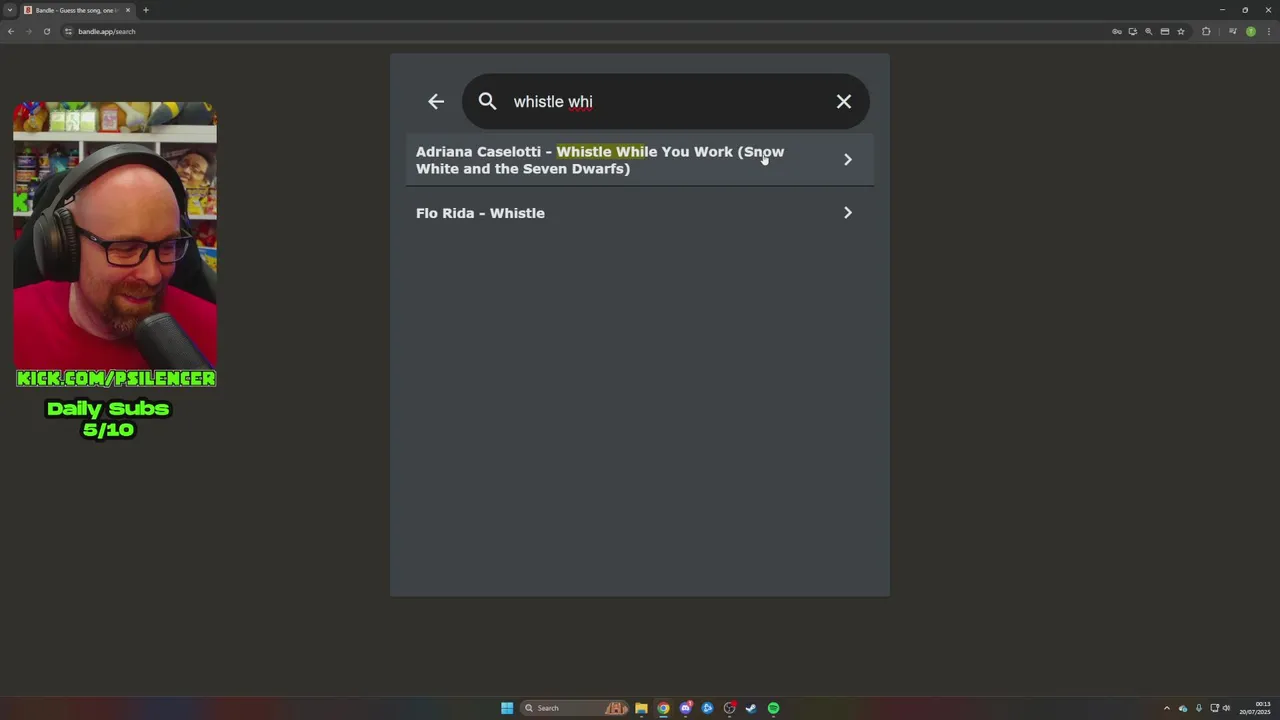Viewport: 1280px width, 720px height.
Task: Open chevron beside Flo Rida - Whistle
Action: tap(848, 213)
